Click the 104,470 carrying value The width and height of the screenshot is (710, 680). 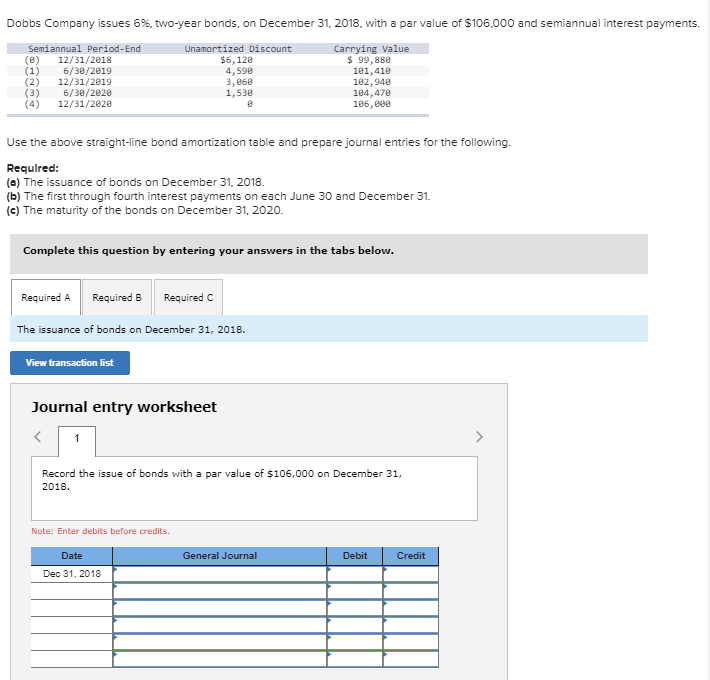tap(372, 93)
